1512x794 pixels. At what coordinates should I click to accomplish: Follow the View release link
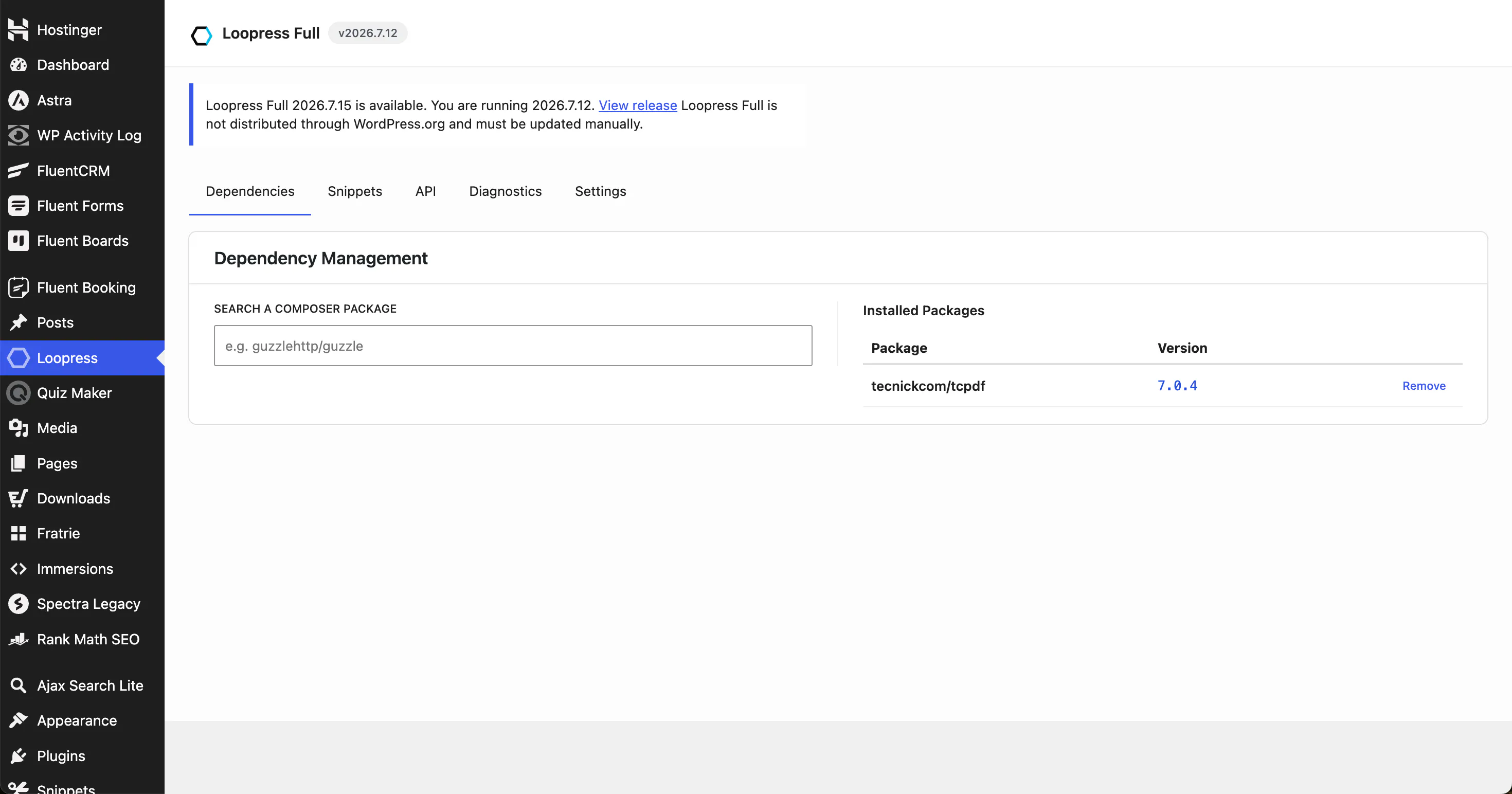[x=637, y=105]
